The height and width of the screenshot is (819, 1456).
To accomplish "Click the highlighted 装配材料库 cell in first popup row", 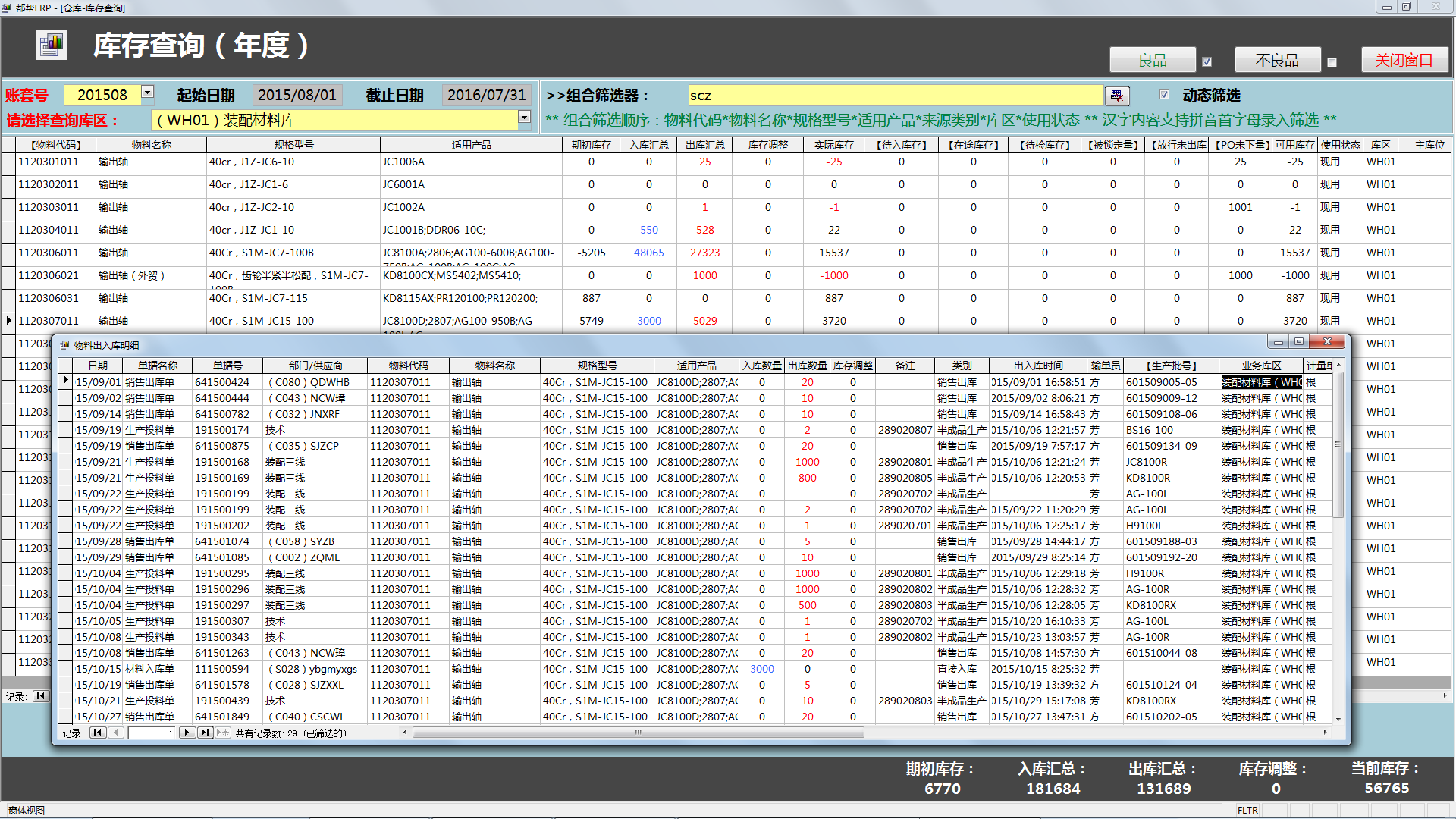I will [x=1262, y=382].
